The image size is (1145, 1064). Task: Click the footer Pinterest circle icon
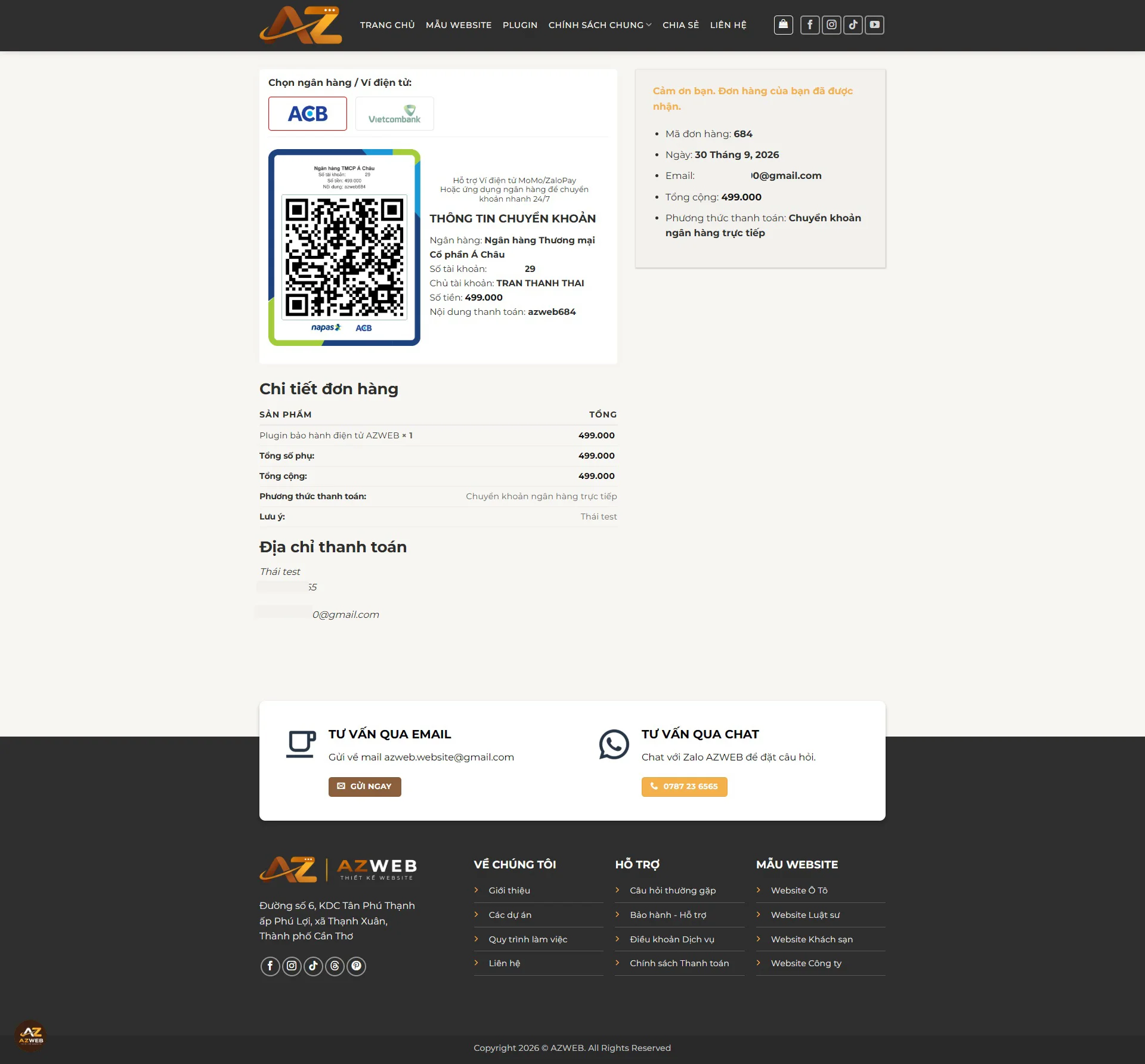tap(356, 966)
